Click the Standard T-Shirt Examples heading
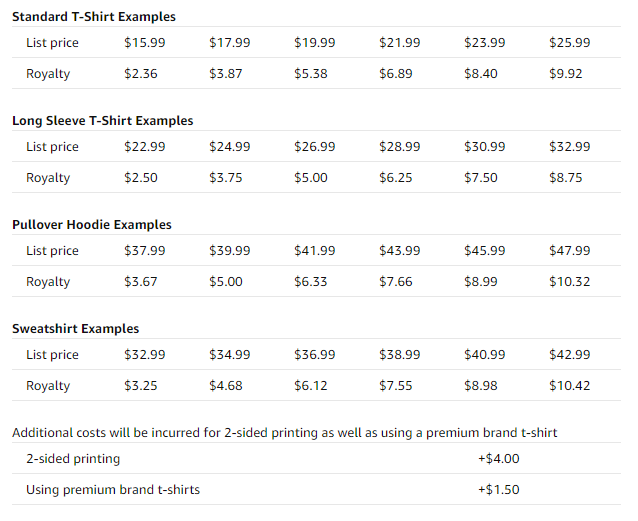Image resolution: width=638 pixels, height=521 pixels. point(94,17)
